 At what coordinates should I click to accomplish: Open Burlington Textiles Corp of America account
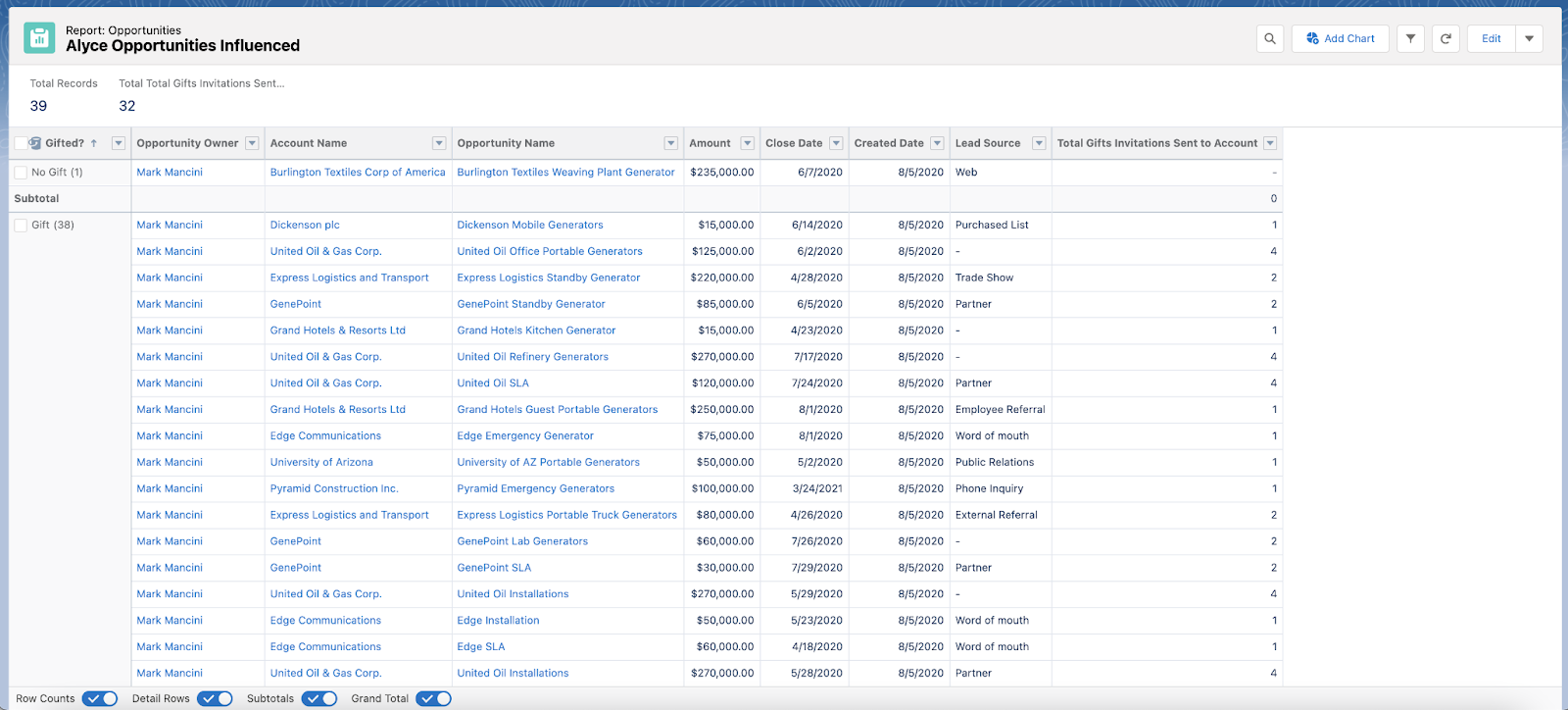[x=358, y=173]
